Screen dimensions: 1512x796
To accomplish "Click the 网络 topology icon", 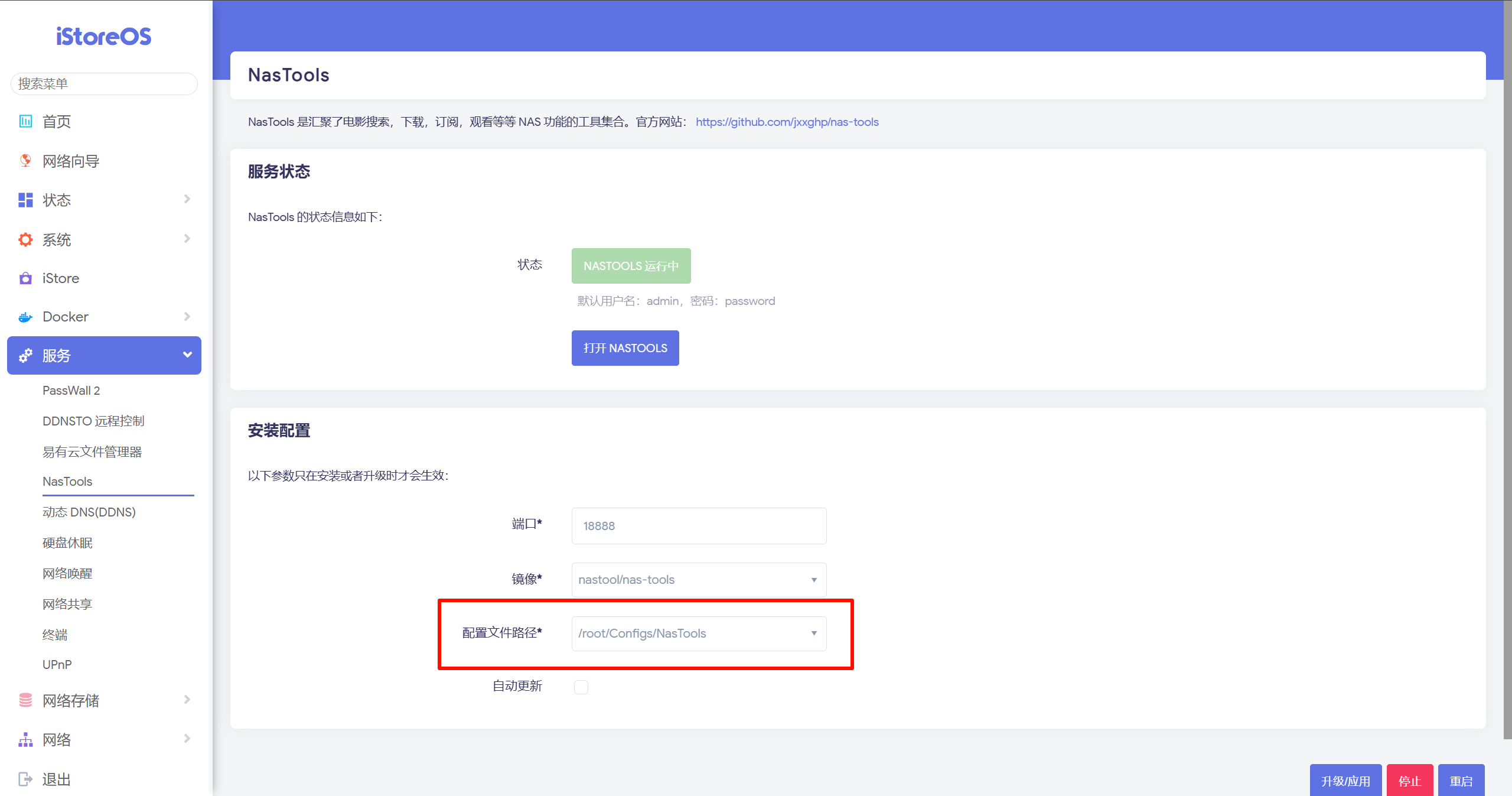I will point(25,740).
